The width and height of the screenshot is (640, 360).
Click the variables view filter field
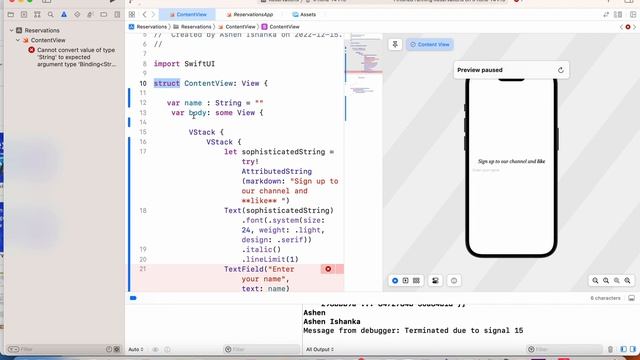(x=262, y=349)
